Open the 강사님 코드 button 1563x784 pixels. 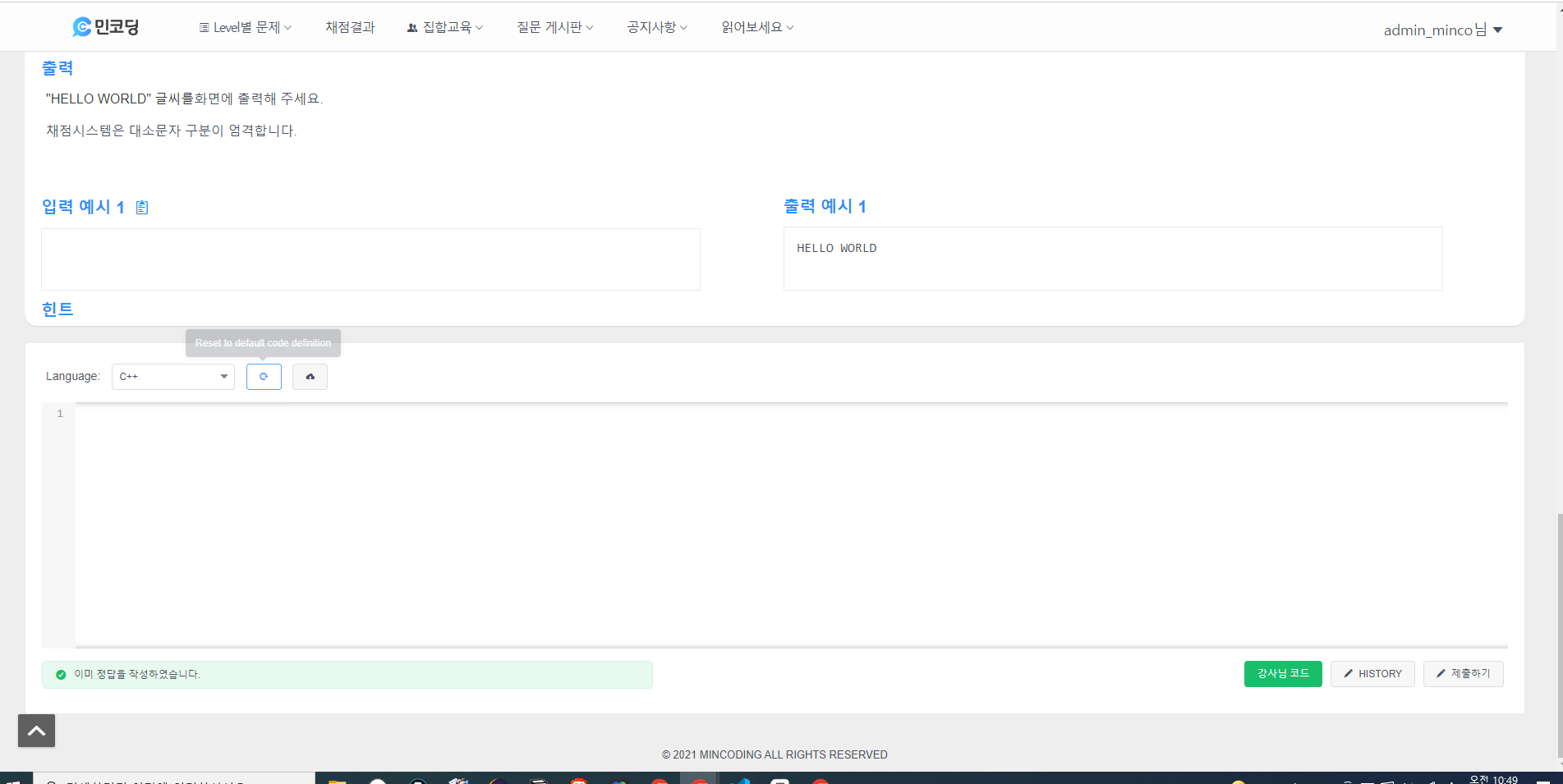[x=1283, y=674]
